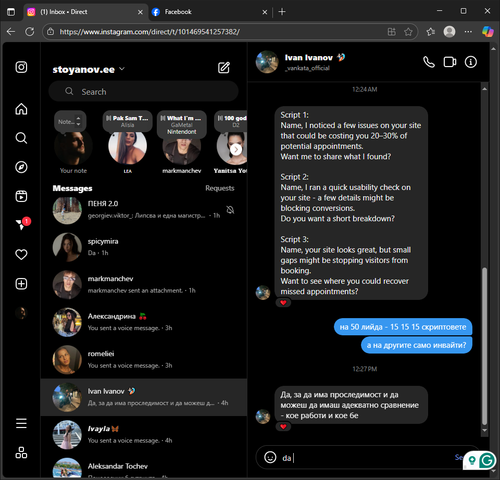500x480 pixels.
Task: Open Александрина conversation
Action: pos(144,322)
